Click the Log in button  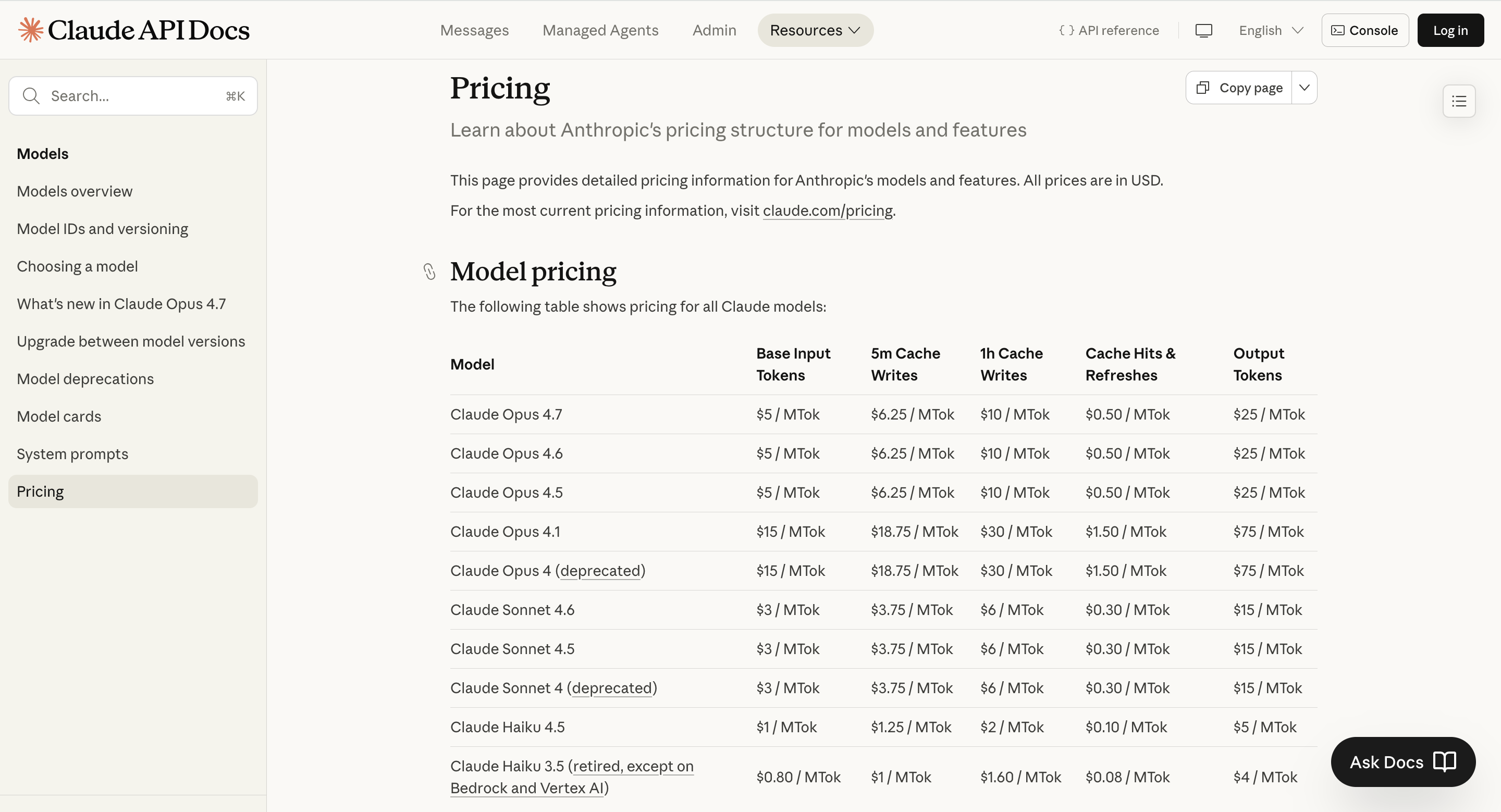pos(1450,30)
